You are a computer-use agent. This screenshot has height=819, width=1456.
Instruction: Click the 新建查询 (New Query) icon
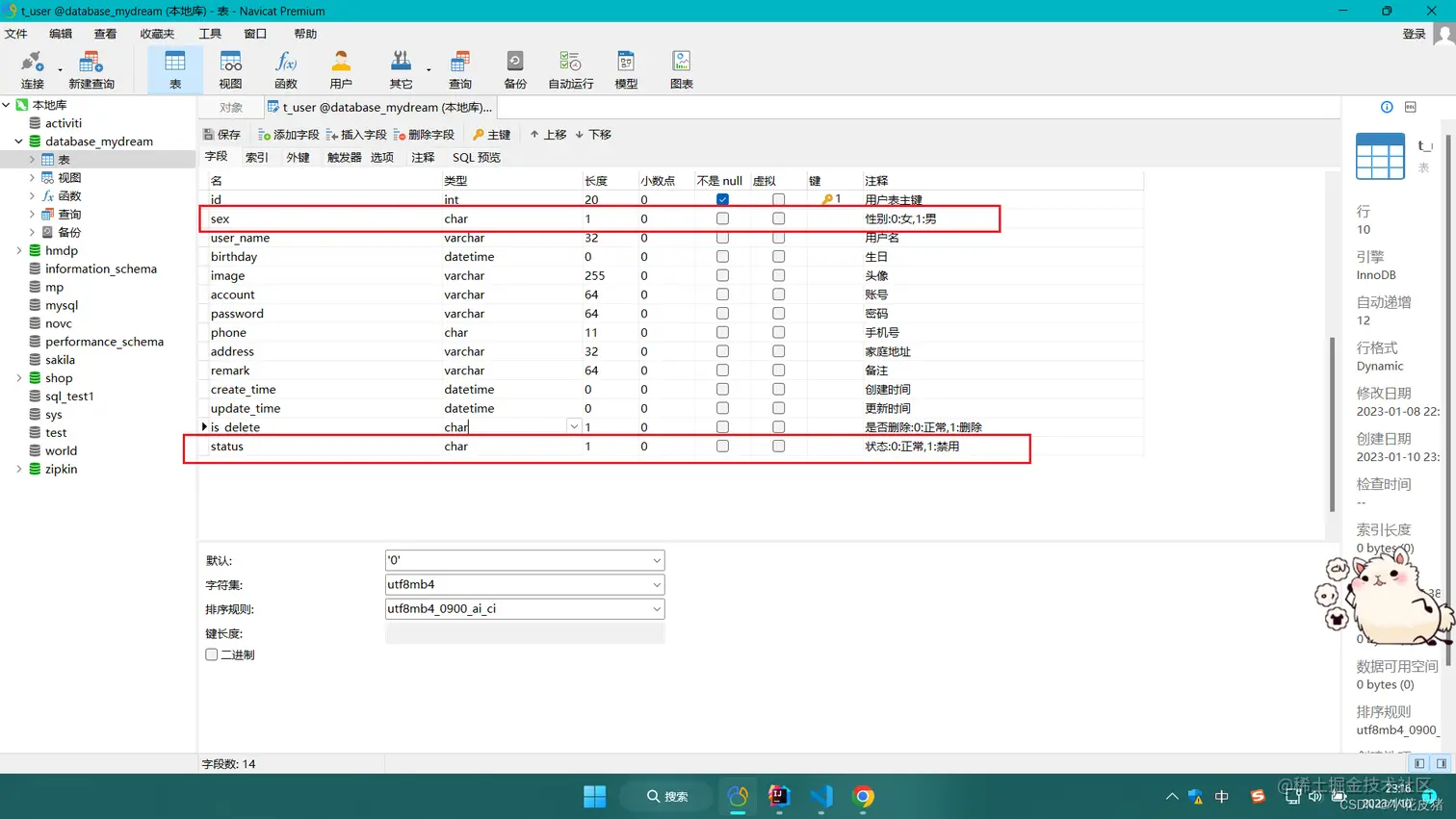click(x=91, y=70)
